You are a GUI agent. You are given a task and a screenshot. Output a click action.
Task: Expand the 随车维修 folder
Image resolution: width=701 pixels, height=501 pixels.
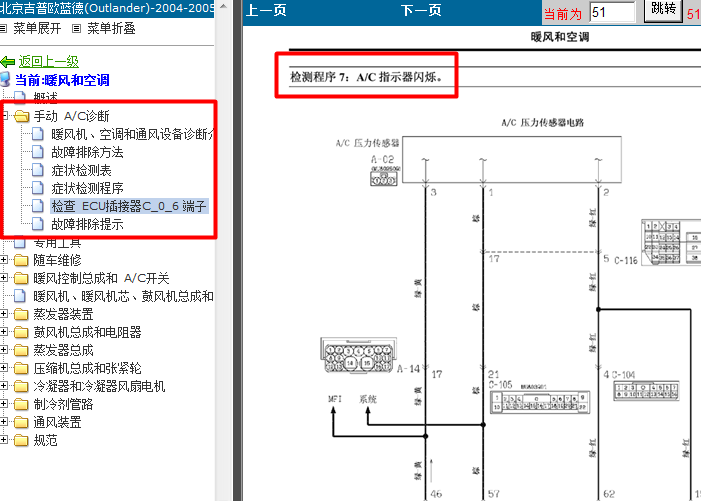pos(4,260)
